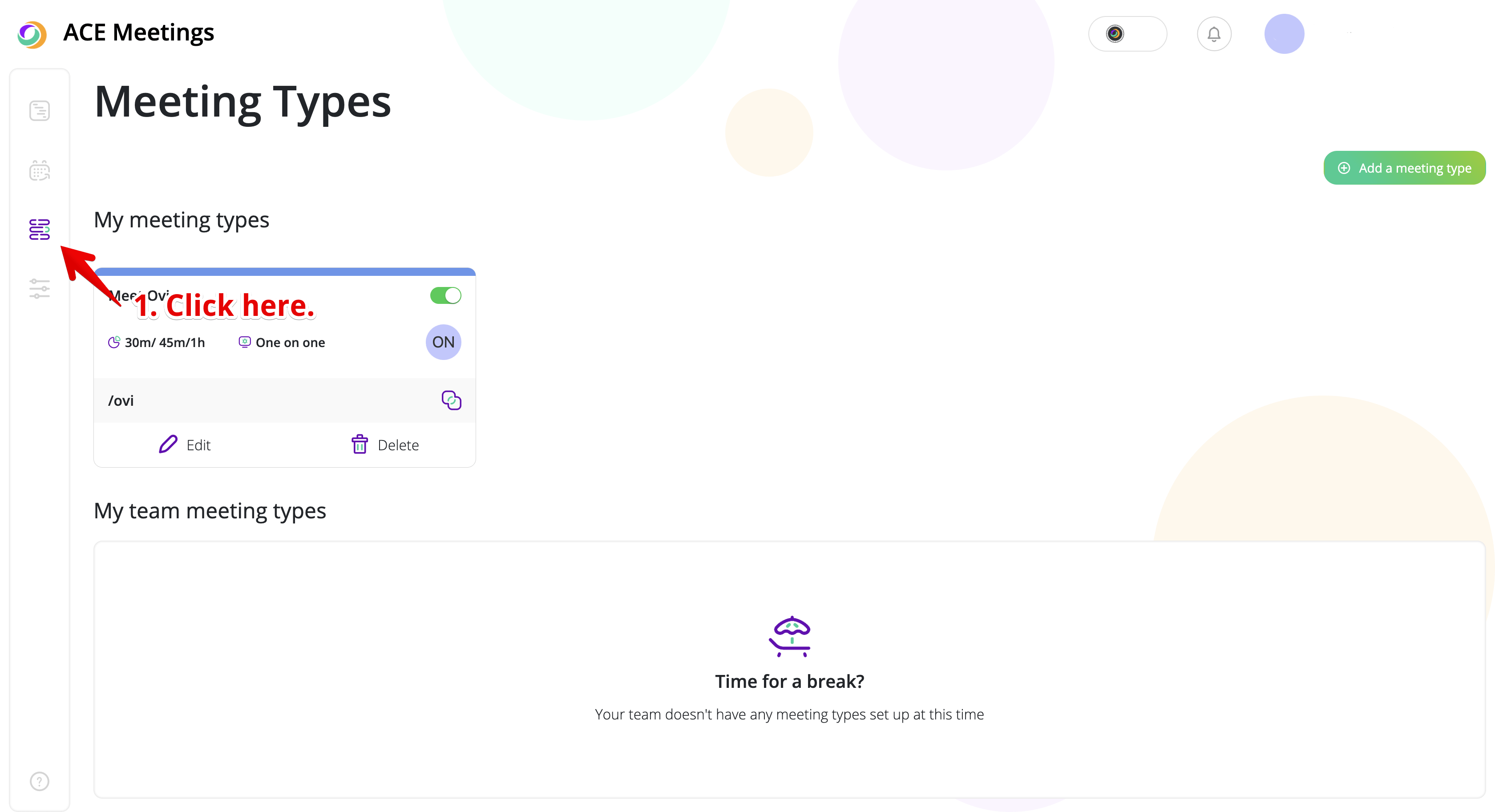Viewport: 1495px width, 812px height.
Task: Click the blue color bar on card
Action: tap(284, 272)
